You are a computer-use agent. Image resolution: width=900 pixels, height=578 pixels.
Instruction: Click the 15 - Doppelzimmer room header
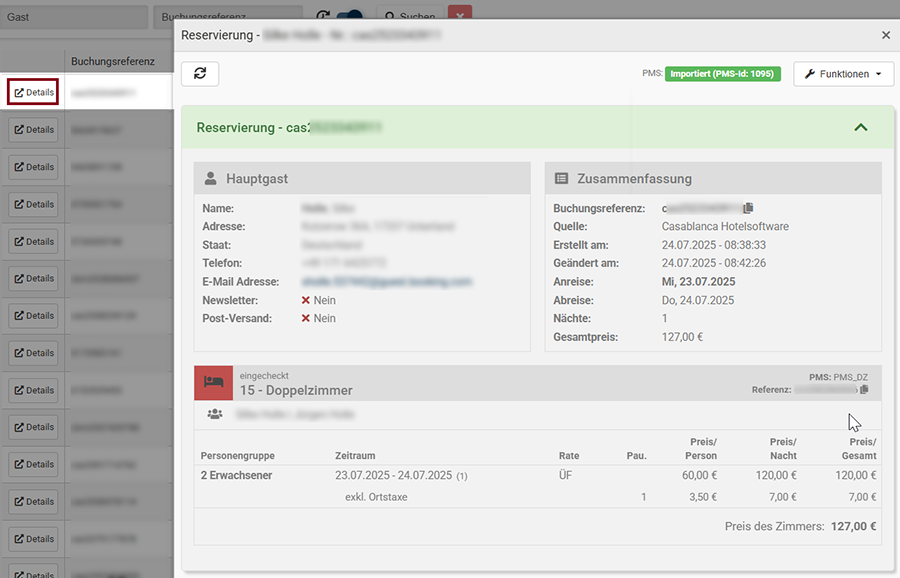(x=296, y=390)
